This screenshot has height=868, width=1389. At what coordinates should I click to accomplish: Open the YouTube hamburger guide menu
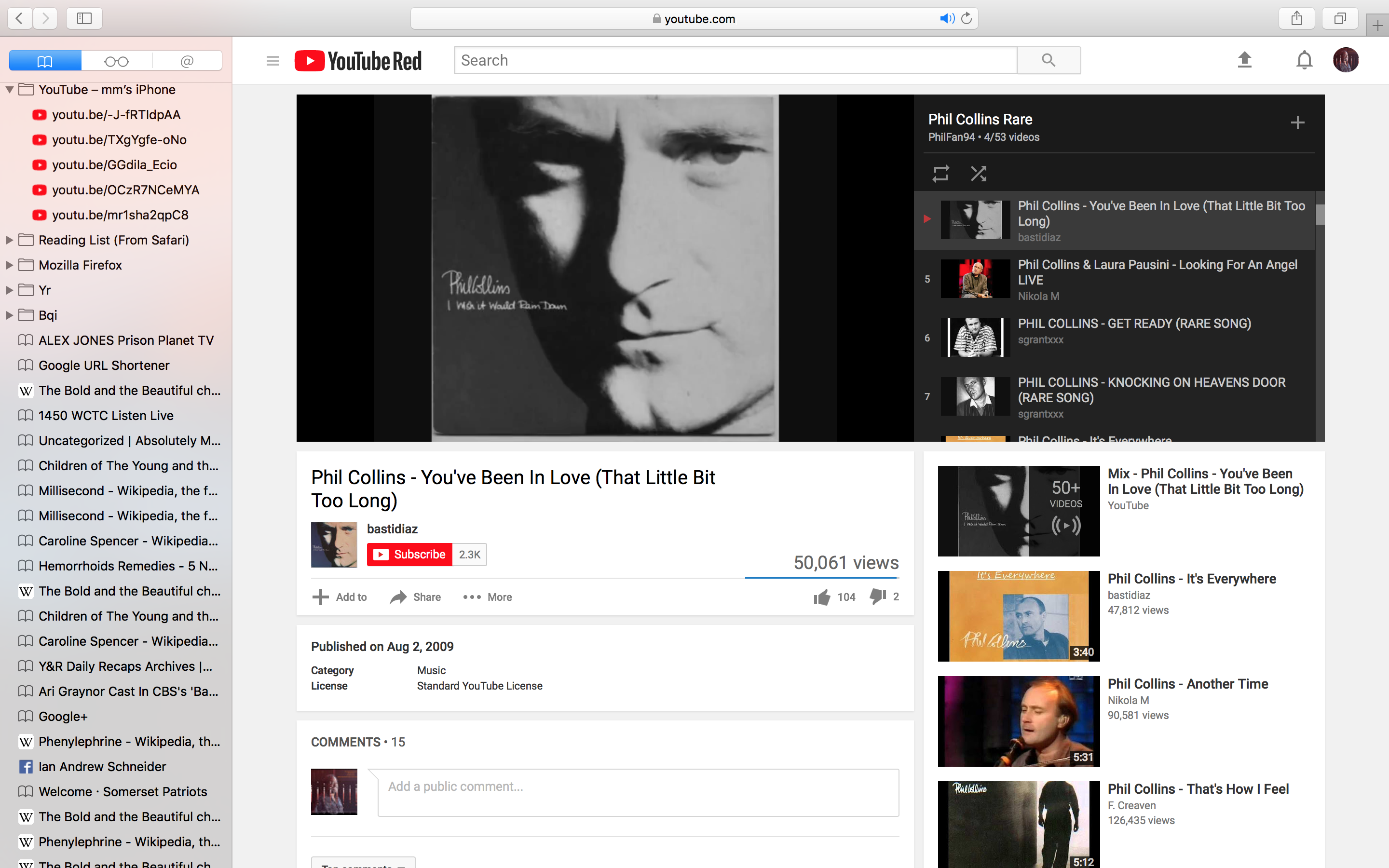pyautogui.click(x=272, y=60)
